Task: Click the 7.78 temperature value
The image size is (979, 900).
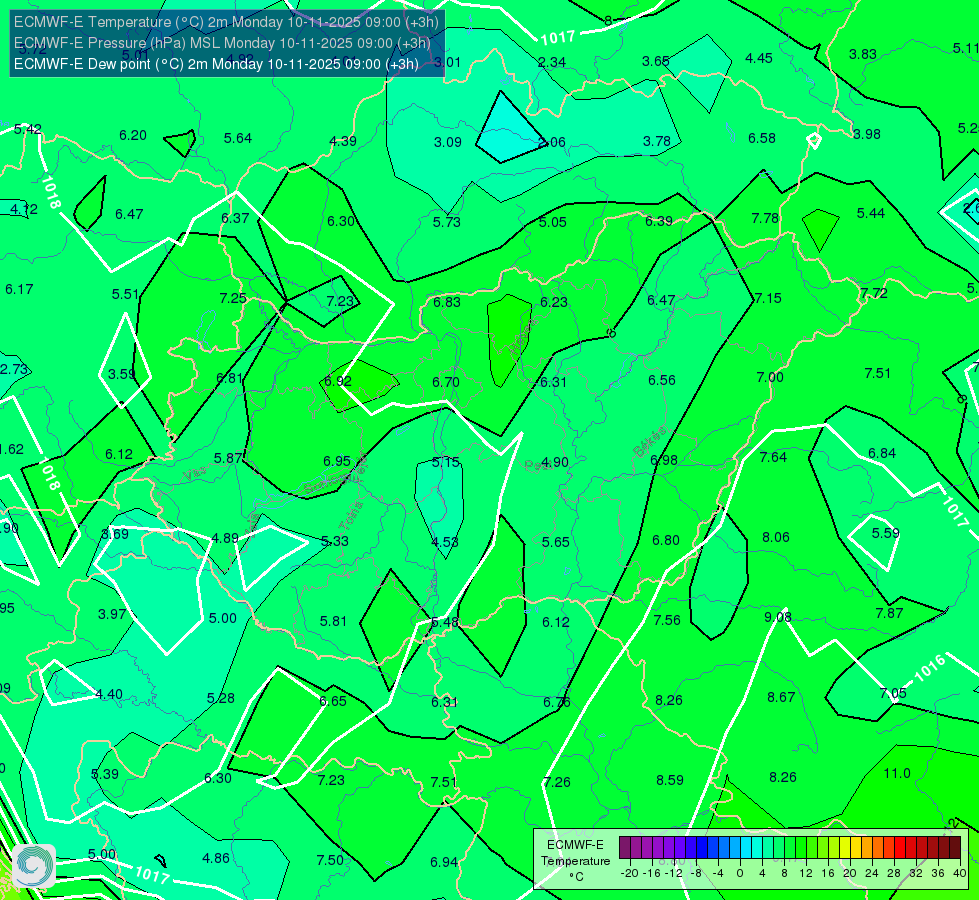Action: point(765,218)
